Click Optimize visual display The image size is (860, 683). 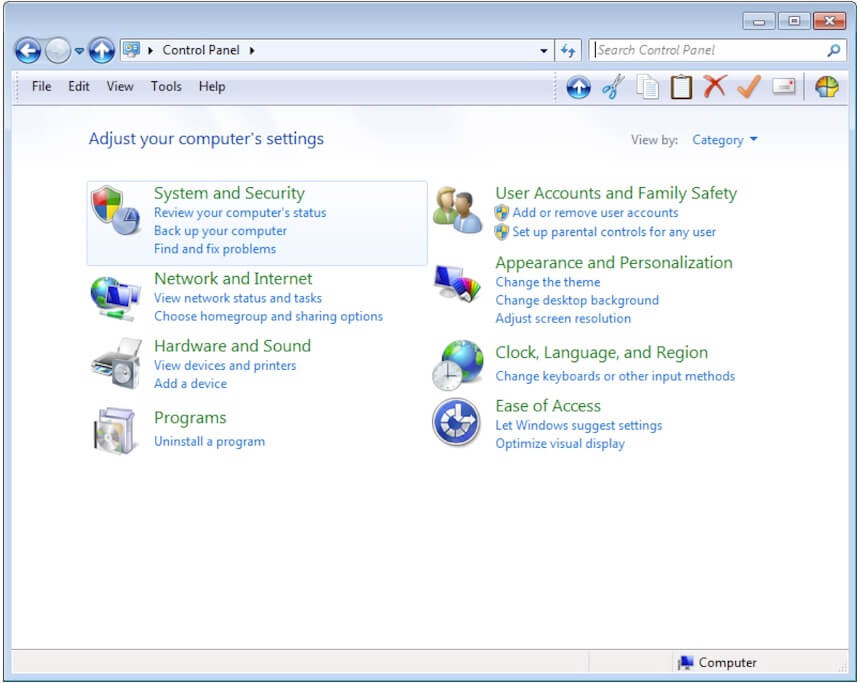(x=561, y=444)
